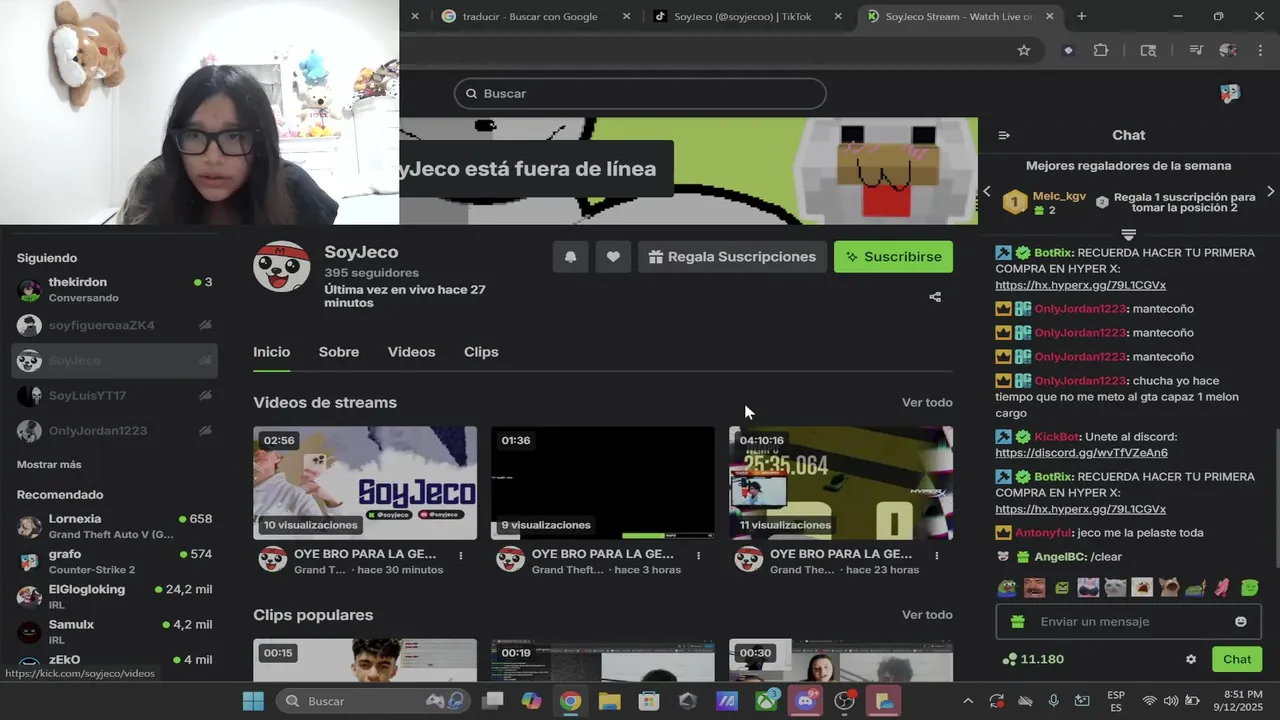Expand the top gifters leaderboard
Image resolution: width=1280 pixels, height=720 pixels.
pos(1129,234)
